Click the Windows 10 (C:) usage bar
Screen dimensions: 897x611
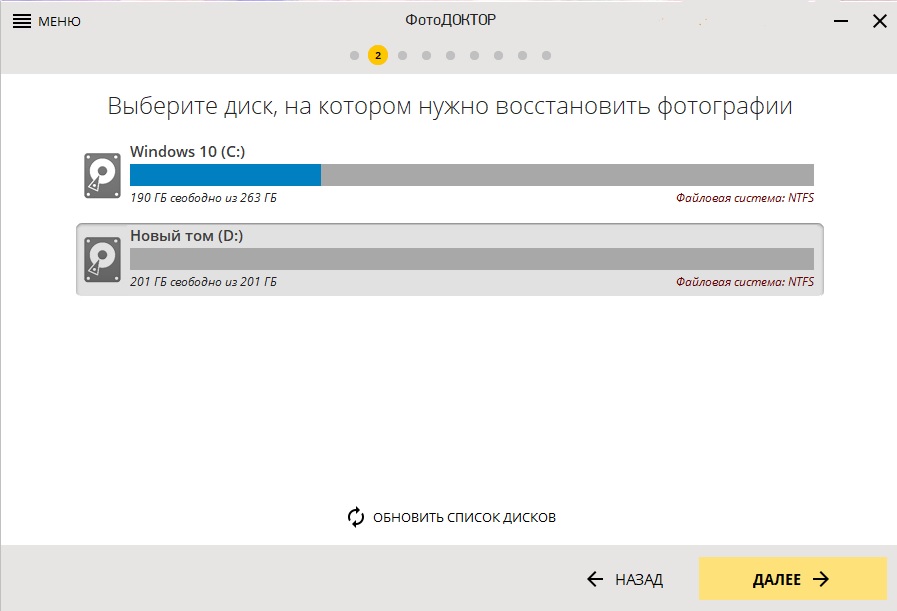[471, 175]
